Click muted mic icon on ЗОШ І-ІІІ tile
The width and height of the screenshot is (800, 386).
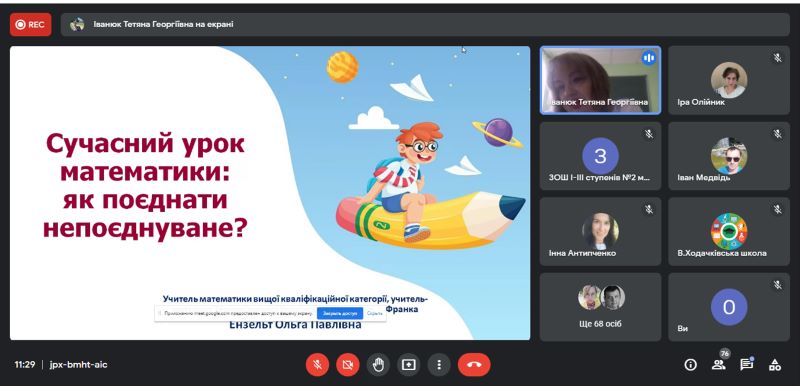(648, 134)
